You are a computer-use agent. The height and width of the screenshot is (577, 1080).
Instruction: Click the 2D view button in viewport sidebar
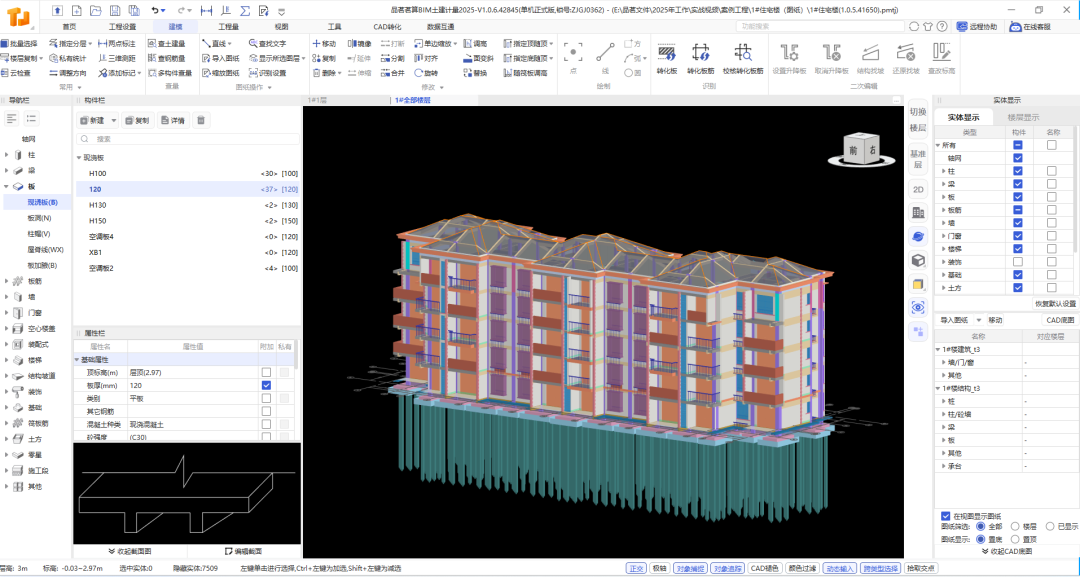click(x=917, y=188)
